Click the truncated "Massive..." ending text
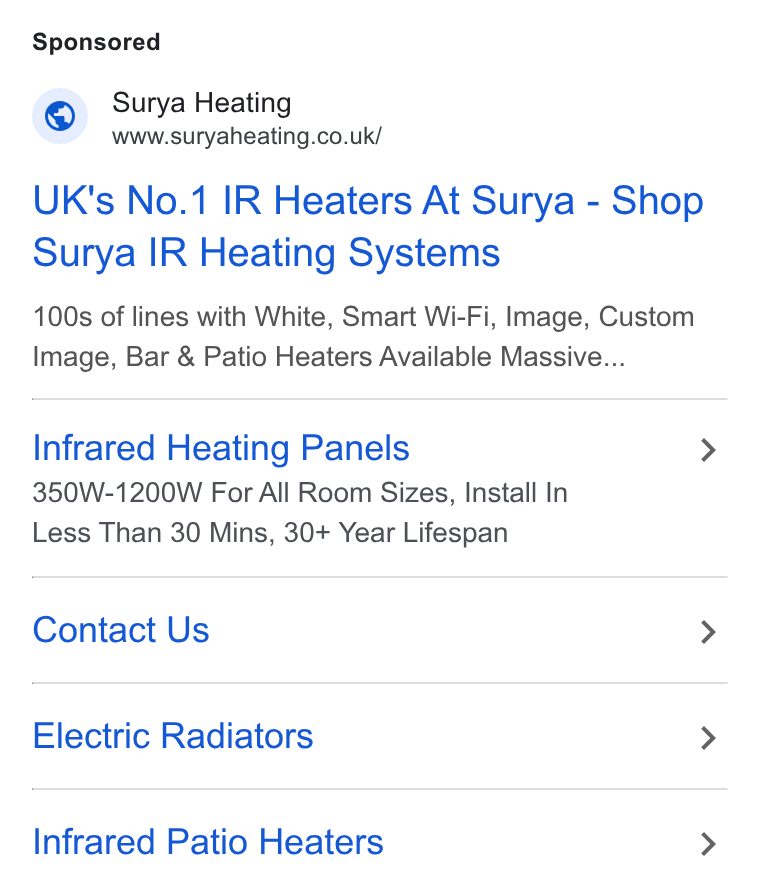760x894 pixels. [563, 357]
